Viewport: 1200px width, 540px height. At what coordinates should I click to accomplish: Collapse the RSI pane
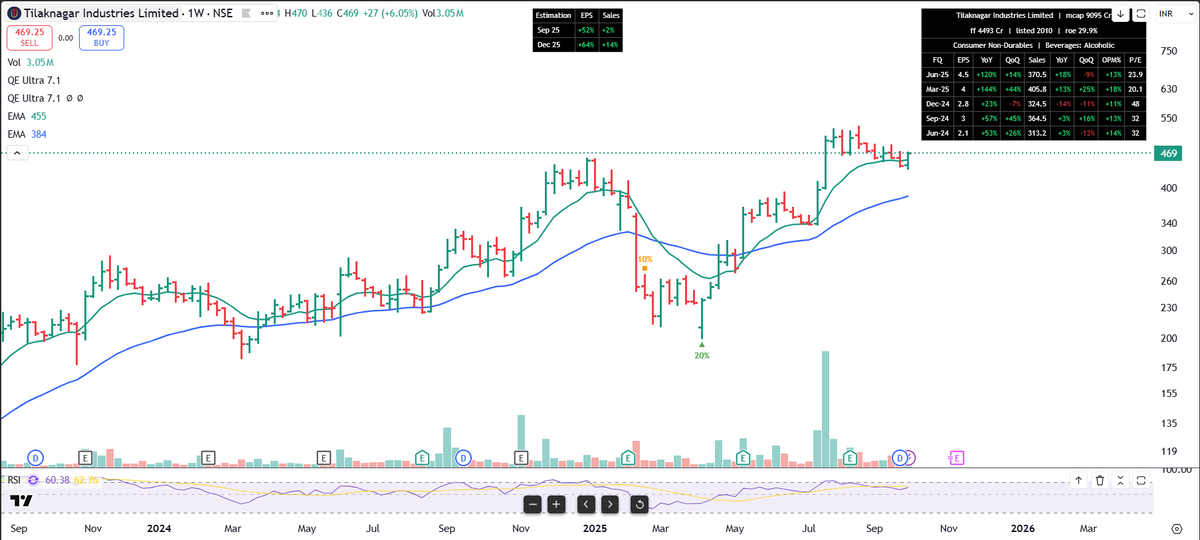coord(1120,481)
